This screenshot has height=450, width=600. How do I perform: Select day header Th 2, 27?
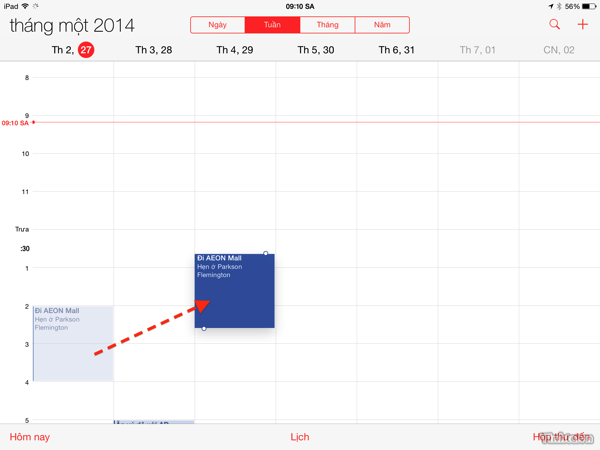pos(73,50)
